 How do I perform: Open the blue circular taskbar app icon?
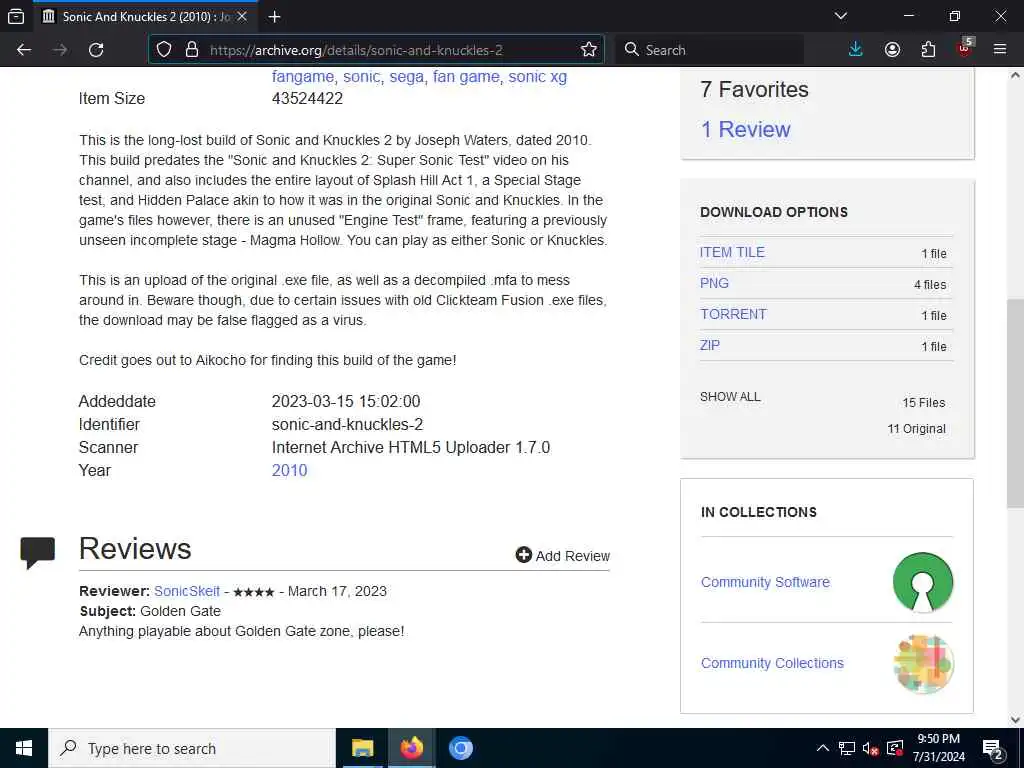coord(460,748)
